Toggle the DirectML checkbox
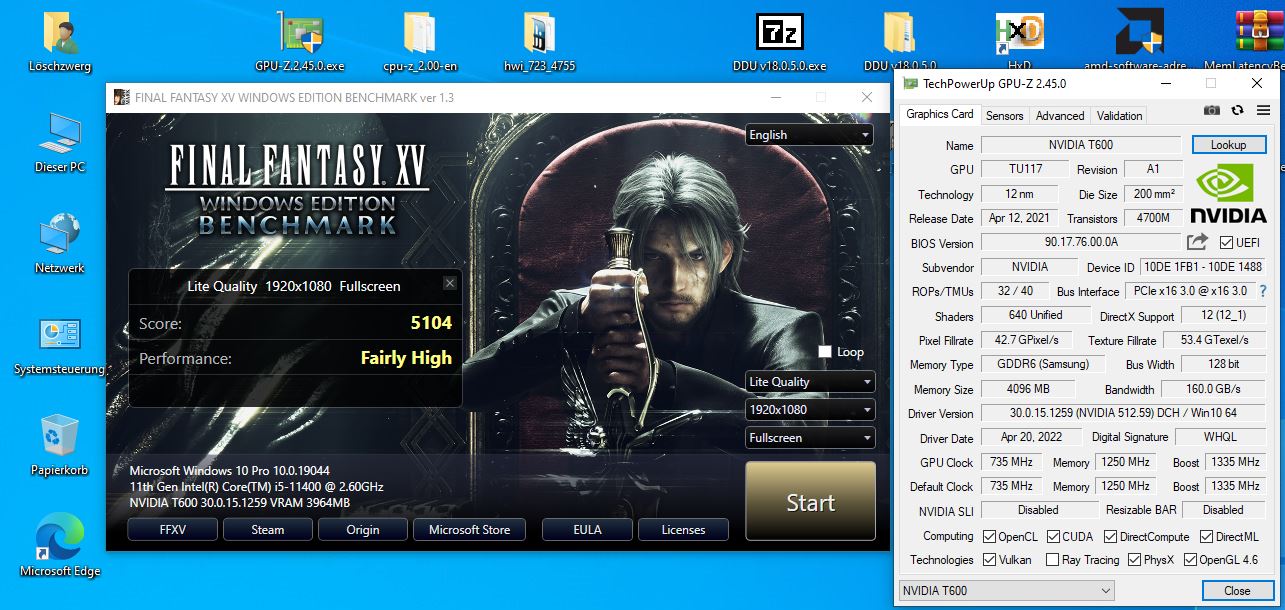Viewport: 1285px width, 610px height. pos(1205,537)
